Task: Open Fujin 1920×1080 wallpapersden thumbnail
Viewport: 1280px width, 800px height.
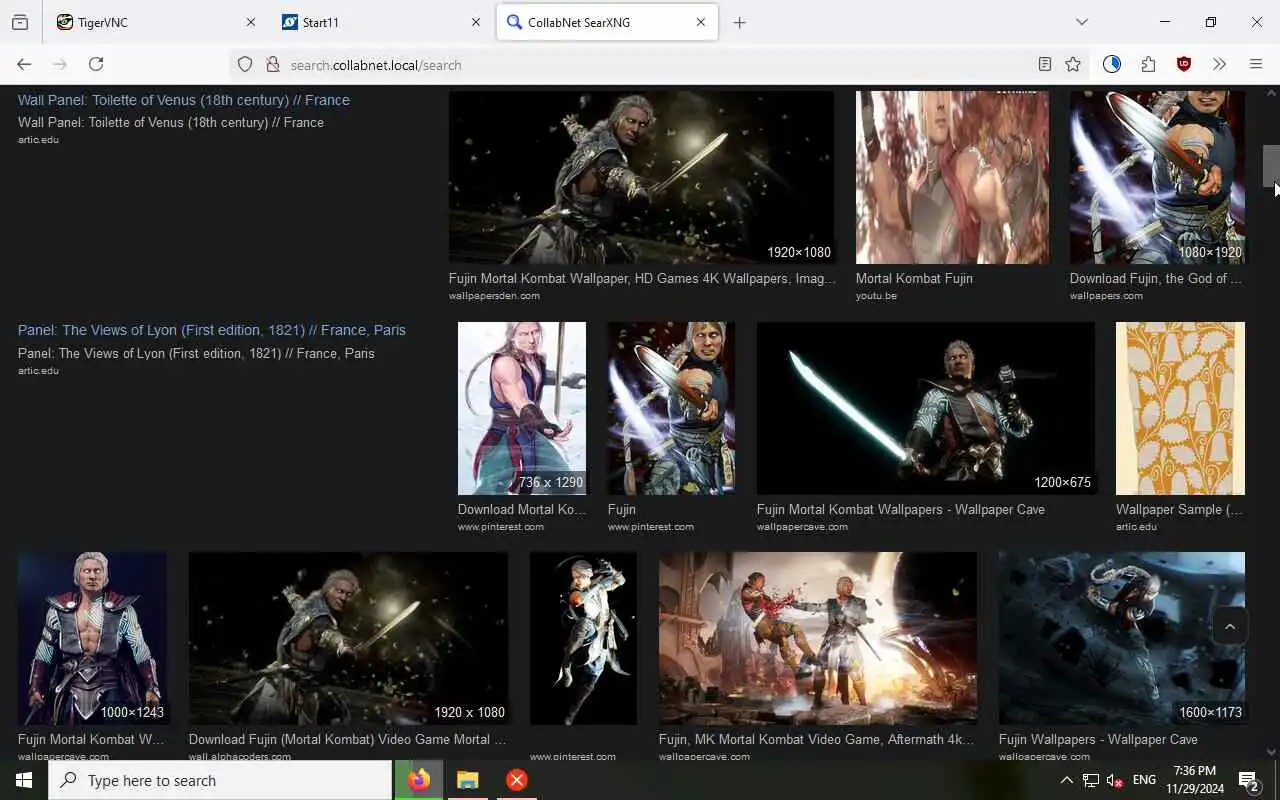Action: 641,177
